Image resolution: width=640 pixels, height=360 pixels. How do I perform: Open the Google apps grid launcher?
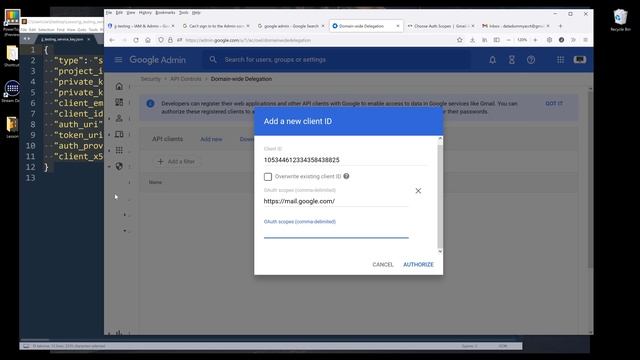pyautogui.click(x=560, y=60)
